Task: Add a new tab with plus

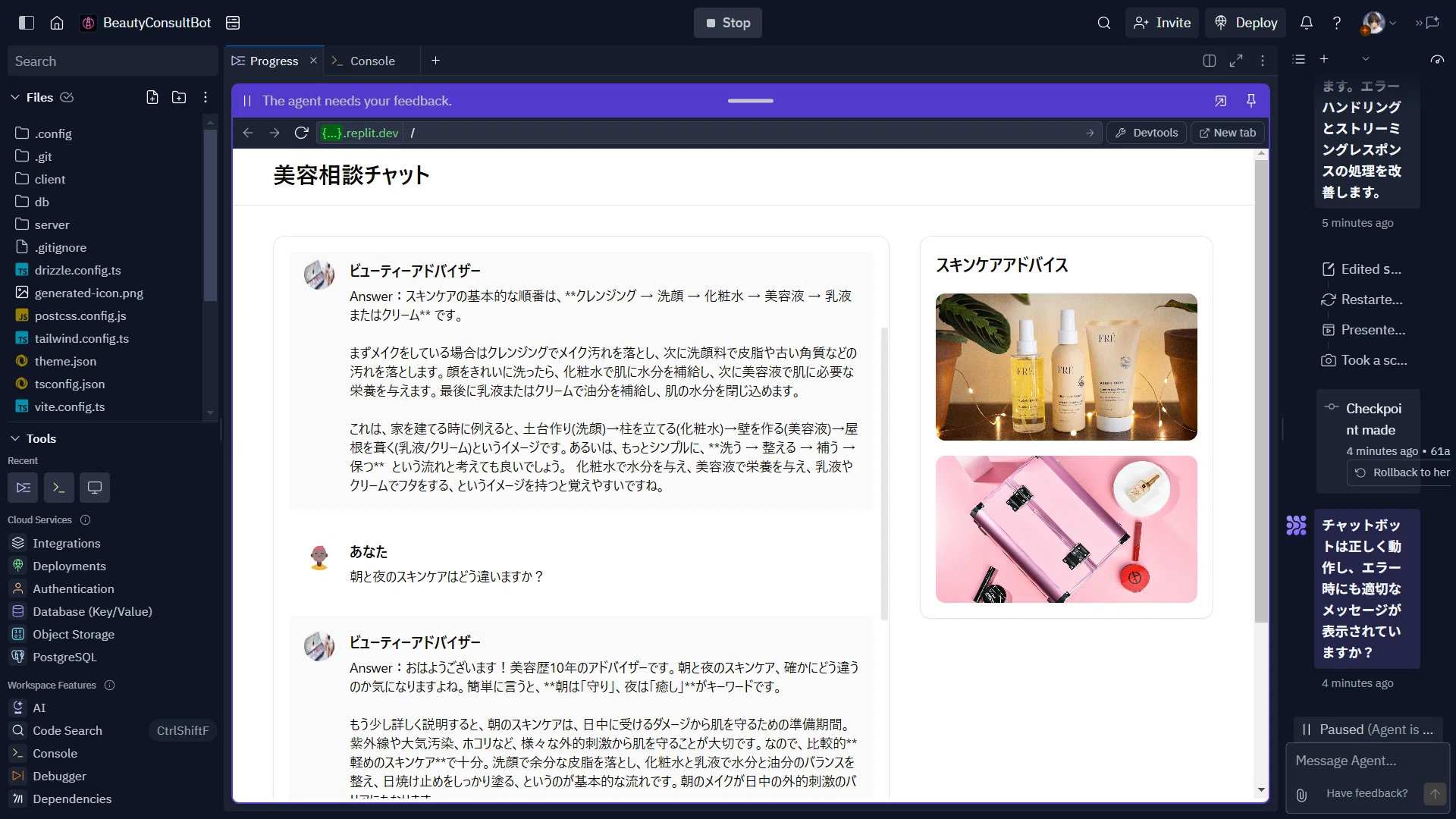Action: pyautogui.click(x=435, y=61)
